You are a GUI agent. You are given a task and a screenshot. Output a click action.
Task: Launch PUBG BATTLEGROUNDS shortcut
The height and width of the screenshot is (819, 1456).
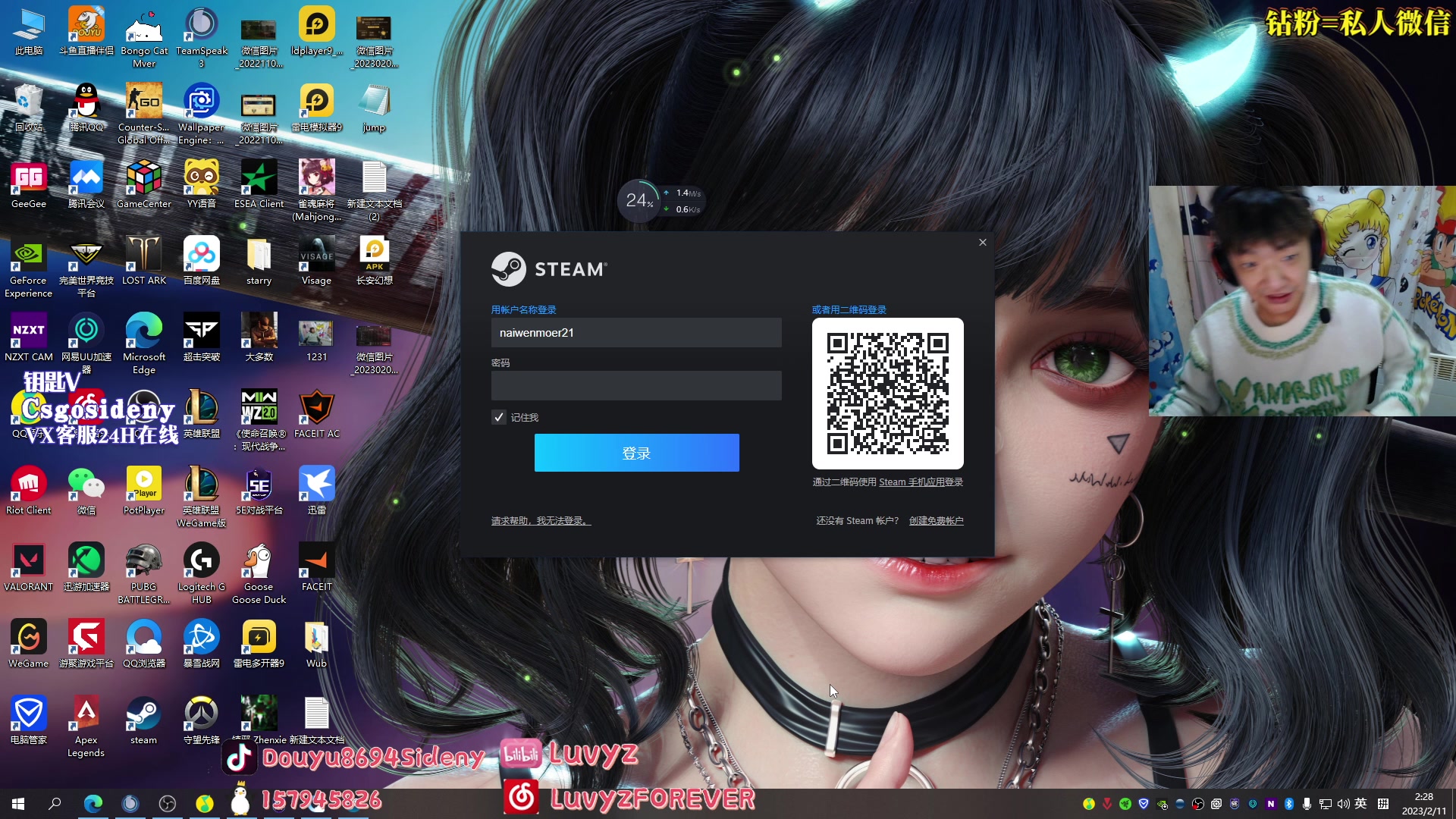pos(143,562)
